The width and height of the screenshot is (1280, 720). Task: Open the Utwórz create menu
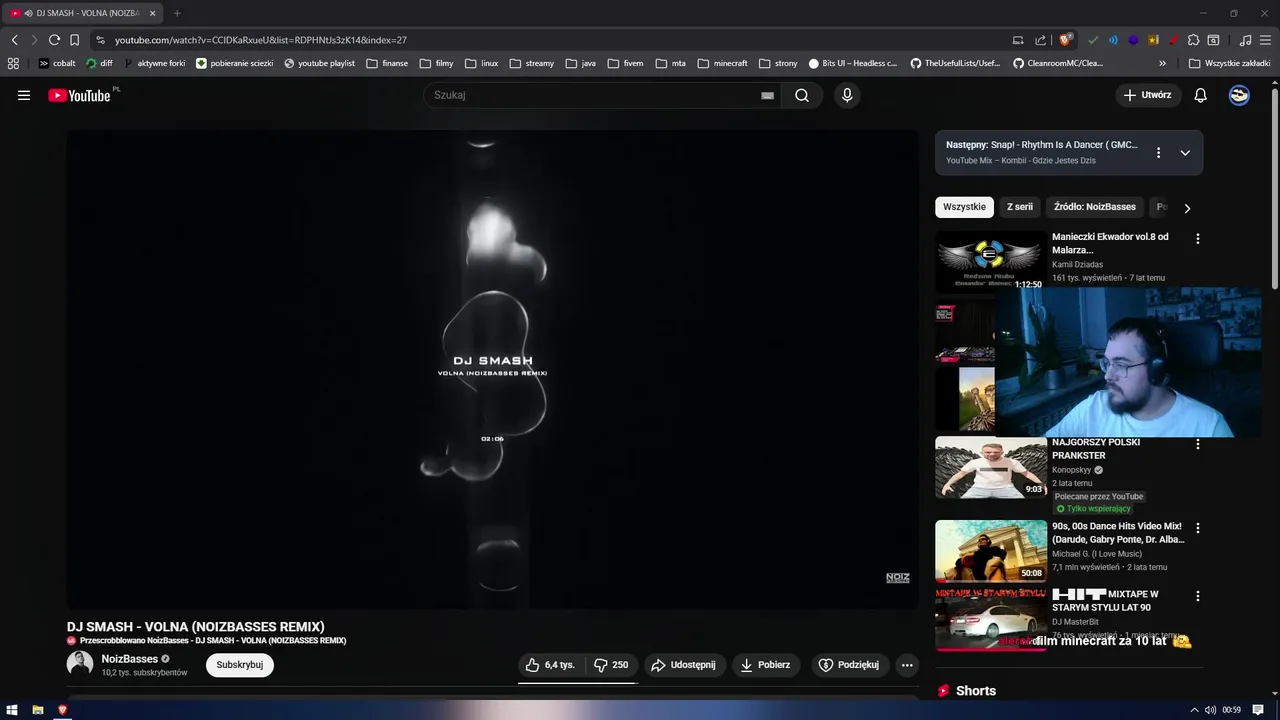click(x=1148, y=95)
